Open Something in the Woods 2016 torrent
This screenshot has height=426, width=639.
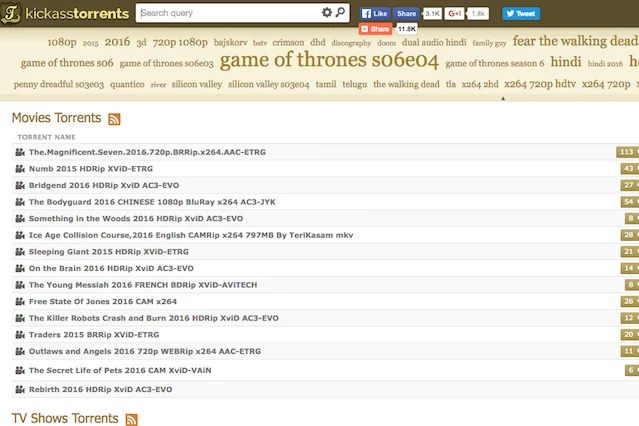[x=136, y=219]
